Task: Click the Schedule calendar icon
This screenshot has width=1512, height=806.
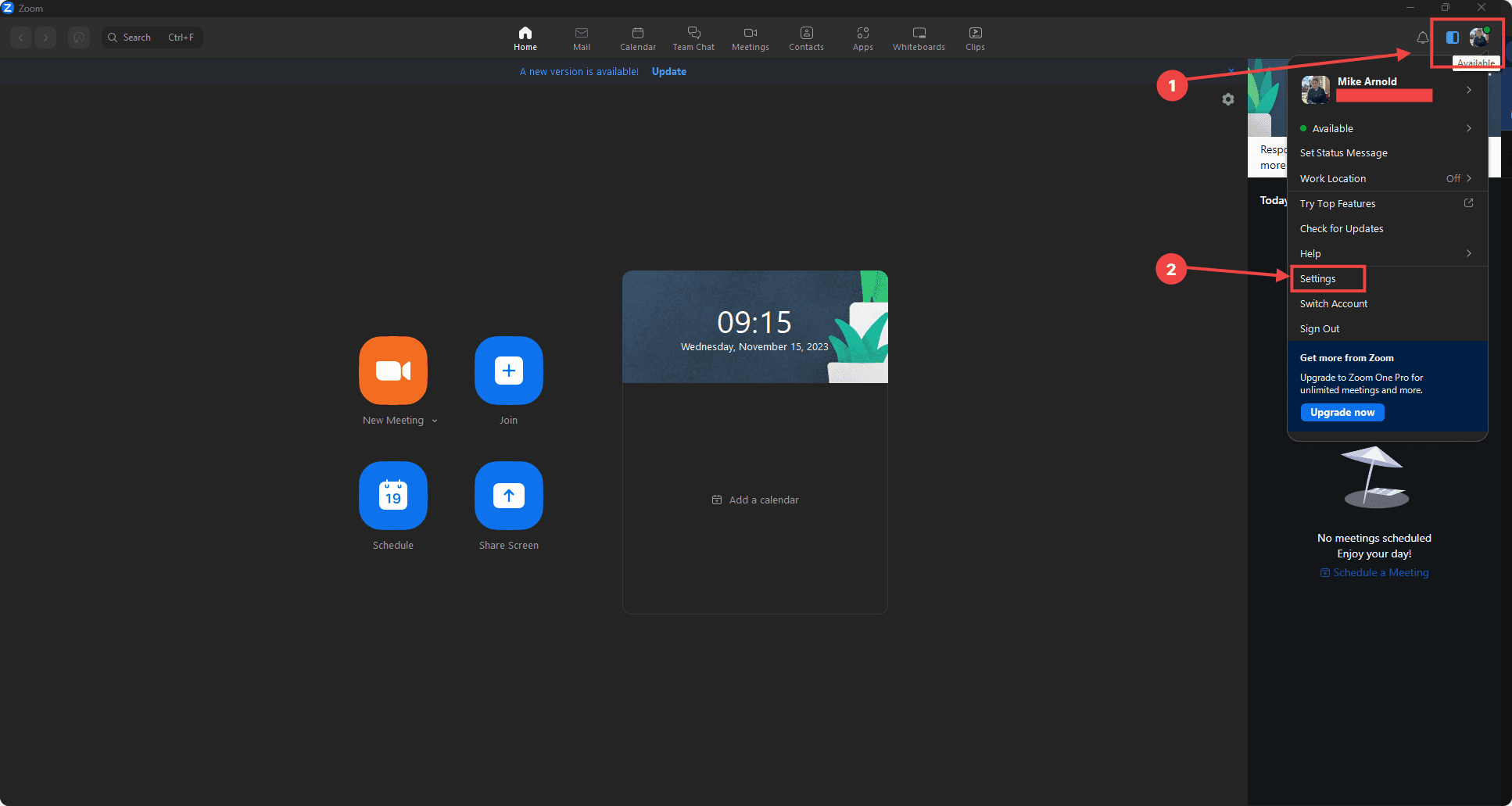Action: pos(393,496)
